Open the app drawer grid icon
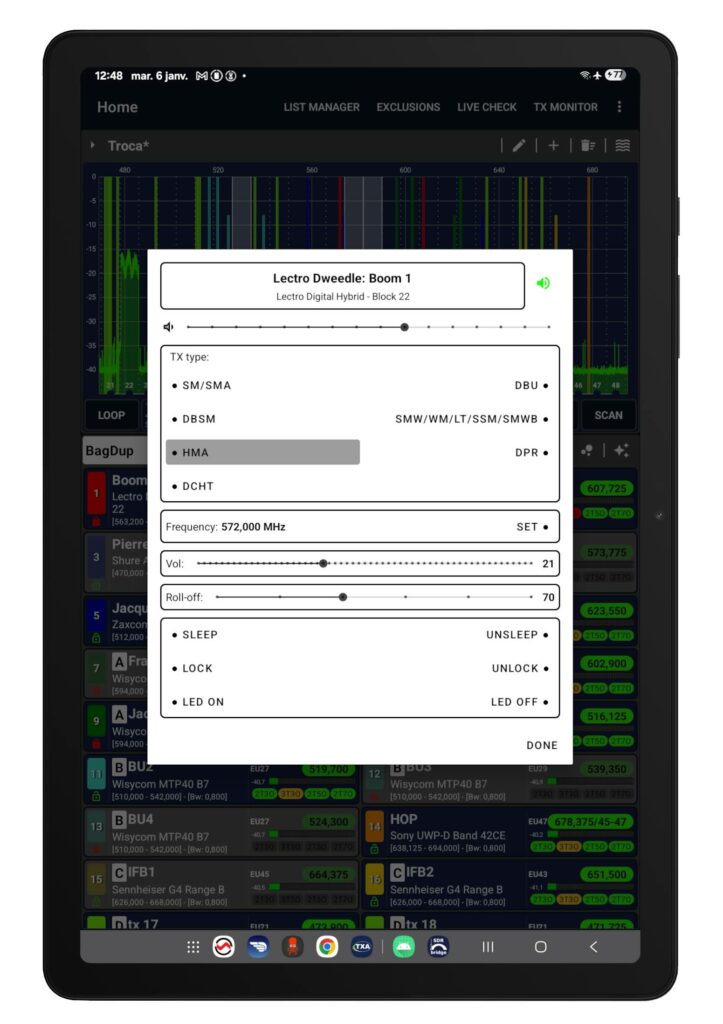723x1024 pixels. point(193,947)
